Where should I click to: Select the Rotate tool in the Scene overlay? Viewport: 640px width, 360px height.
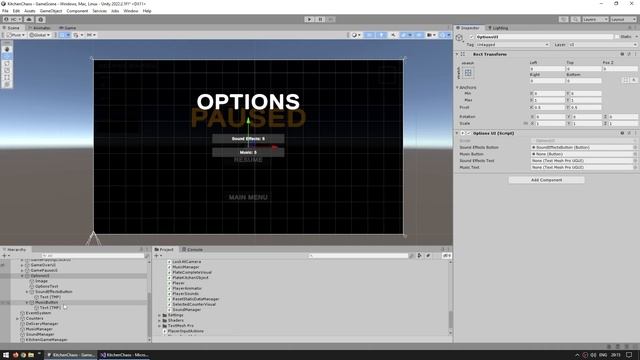tap(7, 63)
